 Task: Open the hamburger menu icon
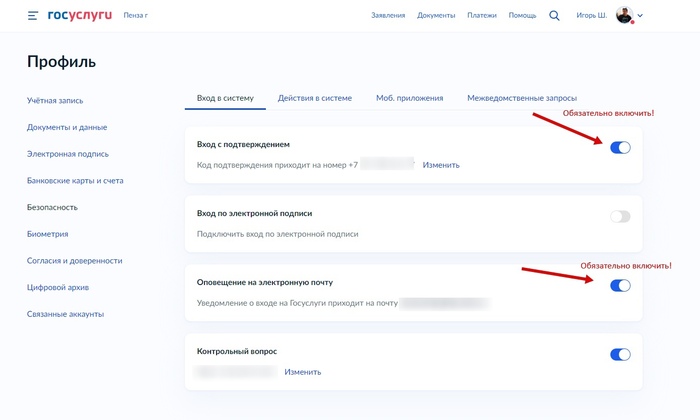pos(33,16)
